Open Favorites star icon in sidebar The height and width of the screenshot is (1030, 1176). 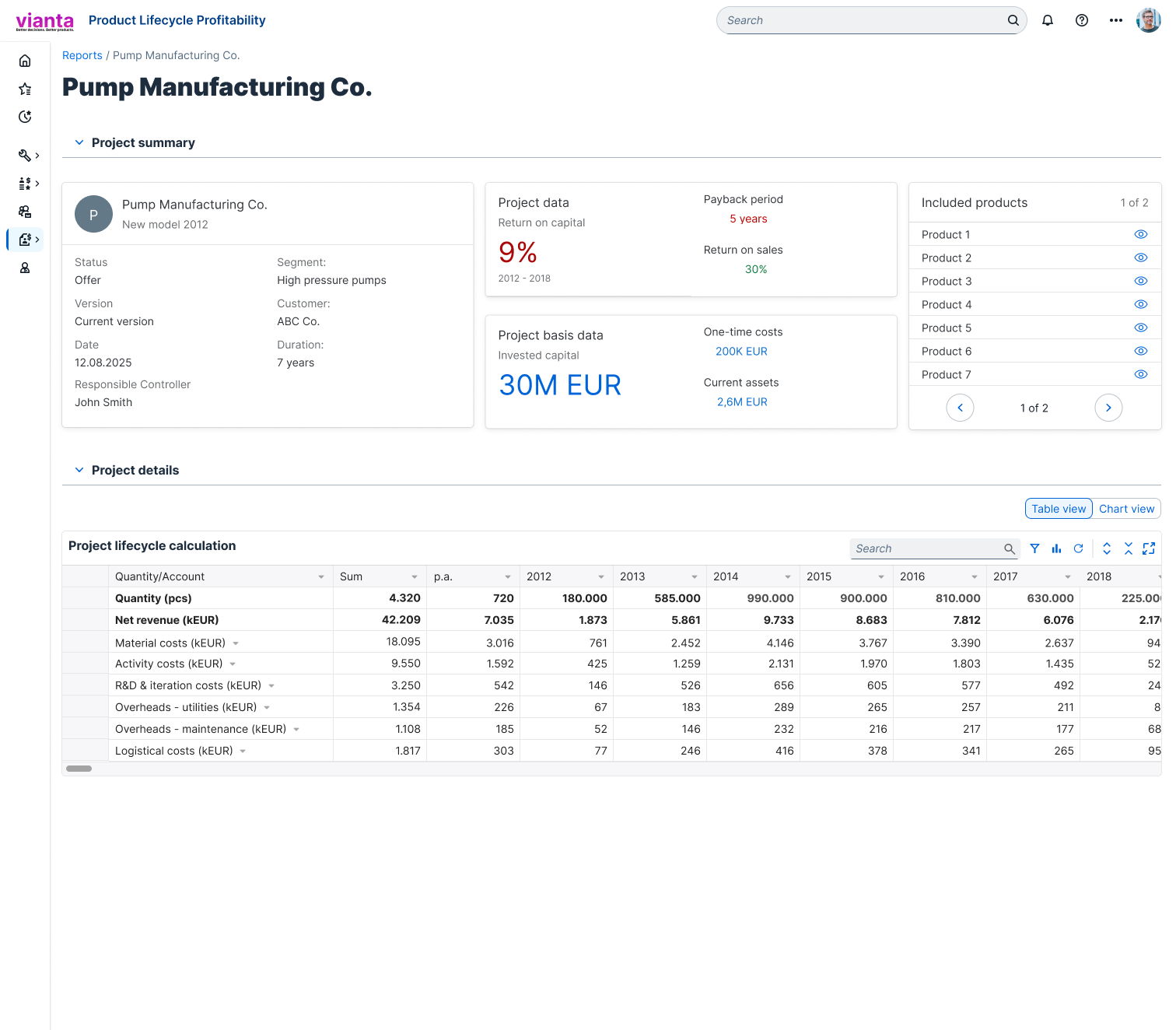[x=25, y=89]
